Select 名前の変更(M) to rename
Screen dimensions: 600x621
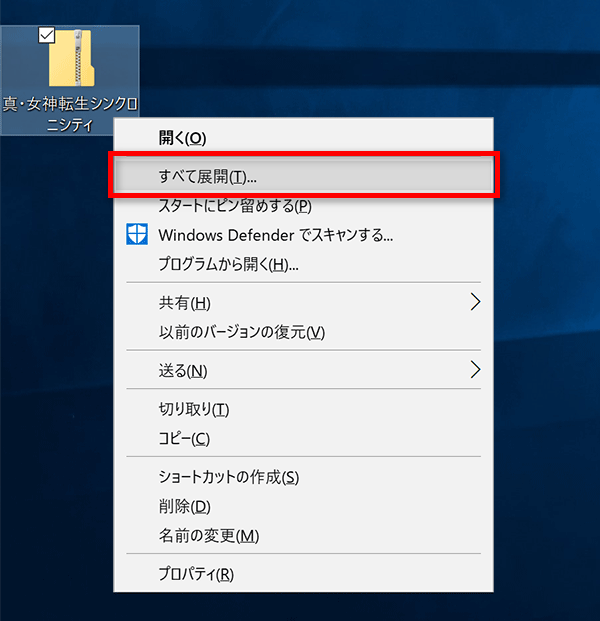(303, 535)
